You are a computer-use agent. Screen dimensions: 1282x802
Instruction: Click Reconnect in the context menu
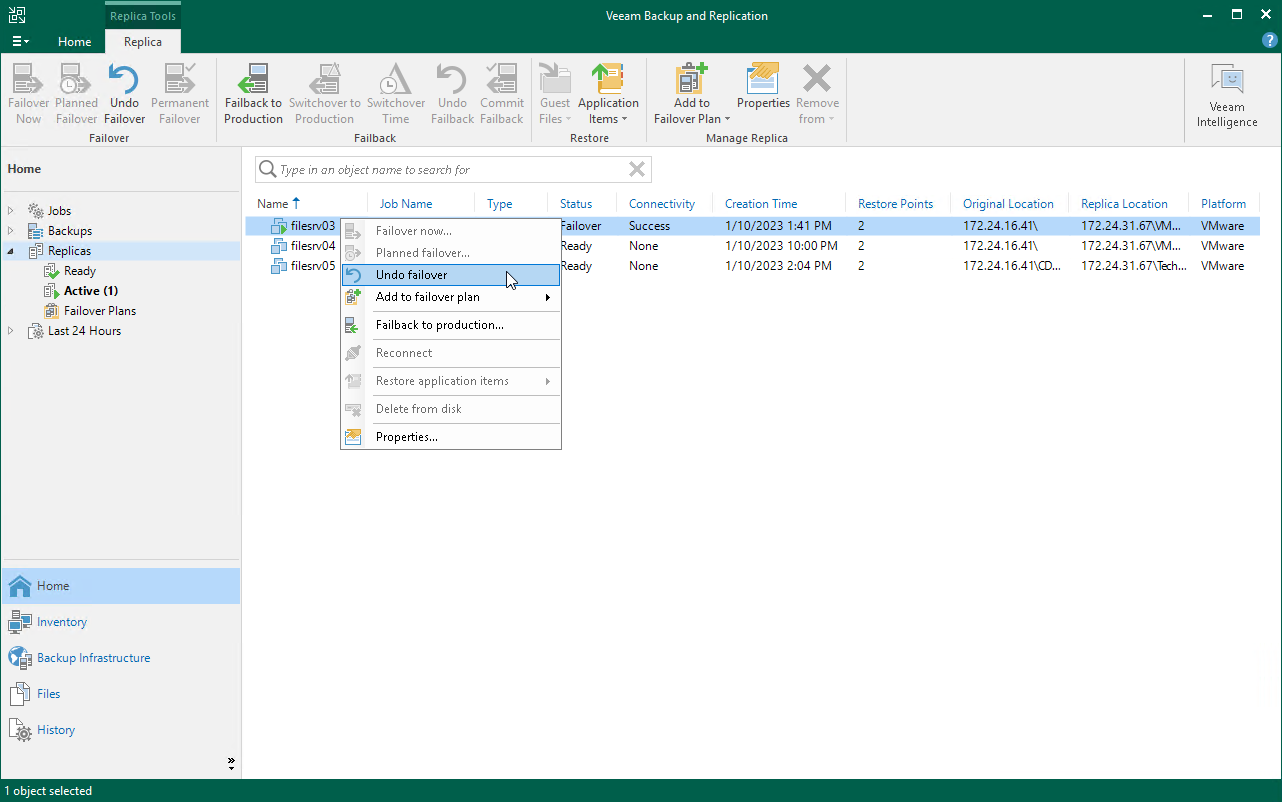(451, 353)
